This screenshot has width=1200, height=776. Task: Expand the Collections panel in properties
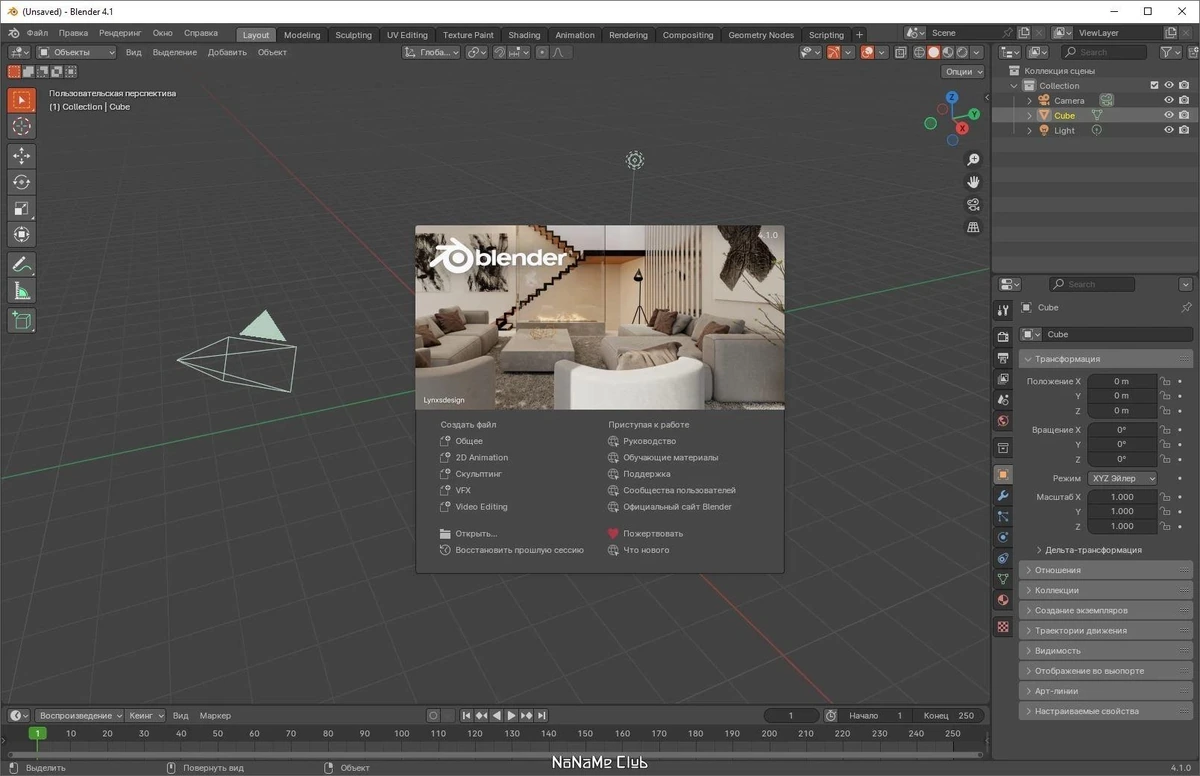1106,590
